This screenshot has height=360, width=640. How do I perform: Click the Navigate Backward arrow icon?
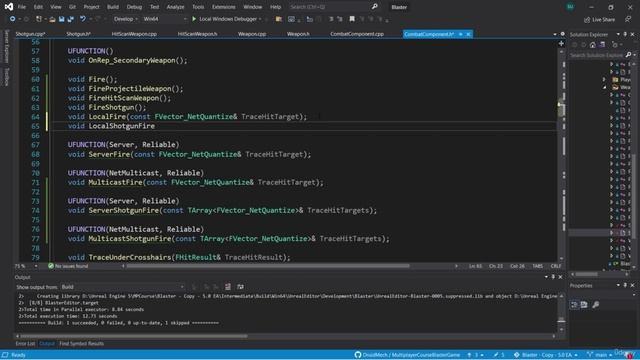13,19
